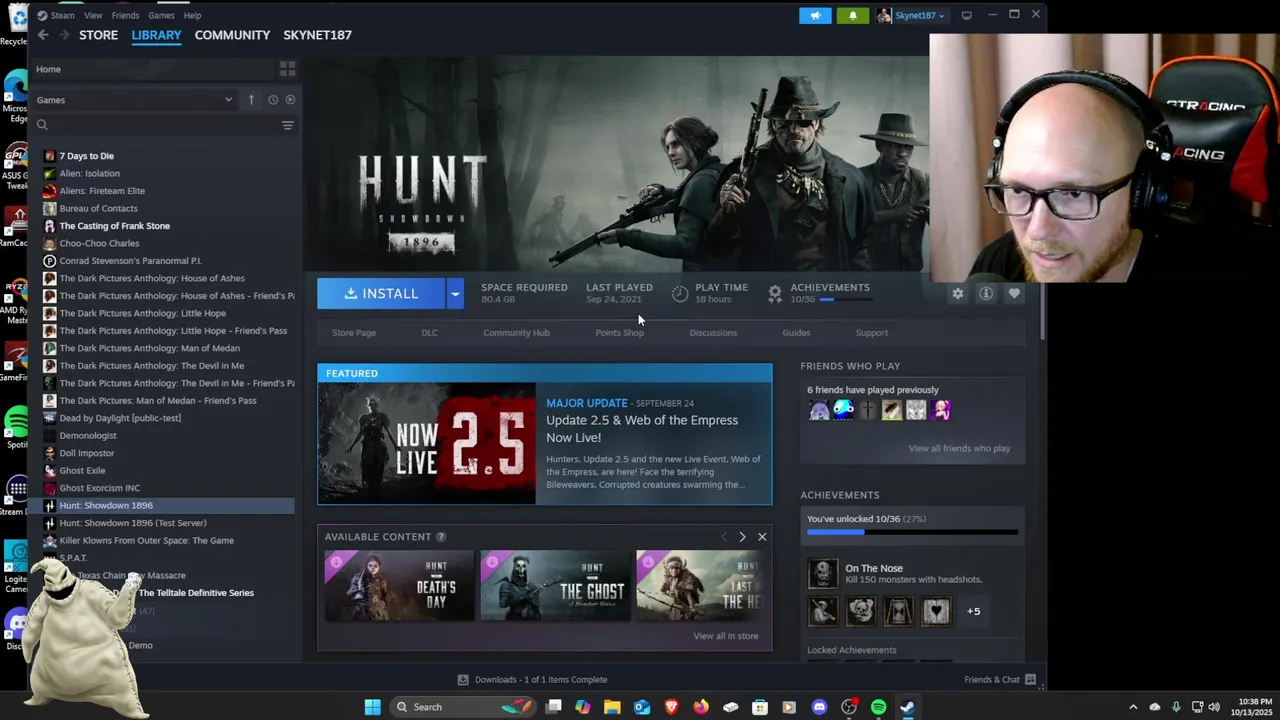Open the Community Hub link

[516, 333]
